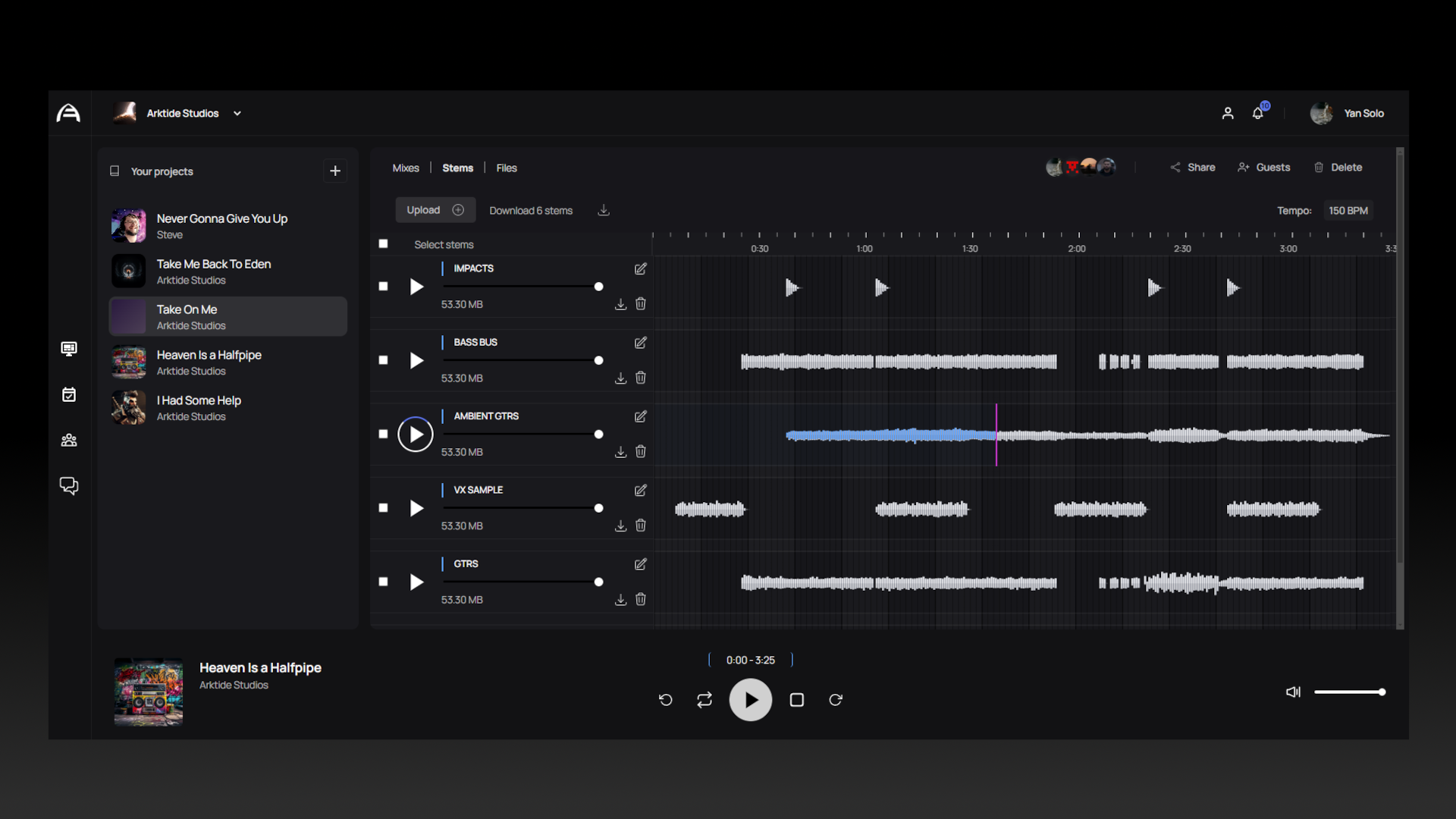The height and width of the screenshot is (819, 1456).
Task: Download the BASS BUS stem
Action: (x=620, y=378)
